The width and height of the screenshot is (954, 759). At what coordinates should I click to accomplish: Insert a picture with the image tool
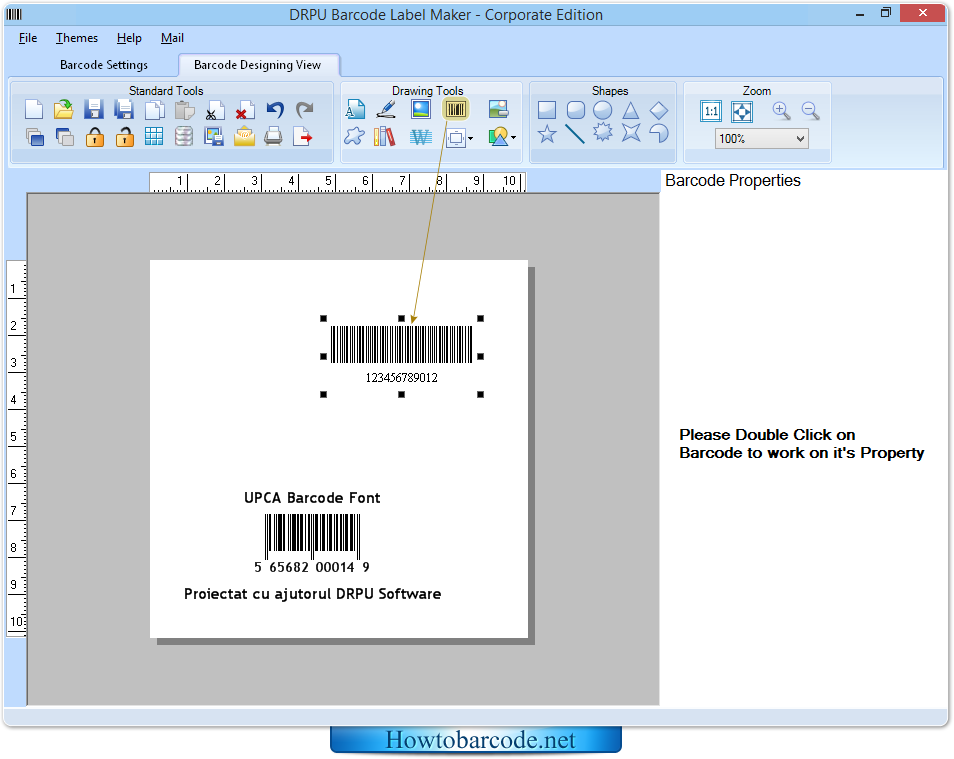(421, 110)
